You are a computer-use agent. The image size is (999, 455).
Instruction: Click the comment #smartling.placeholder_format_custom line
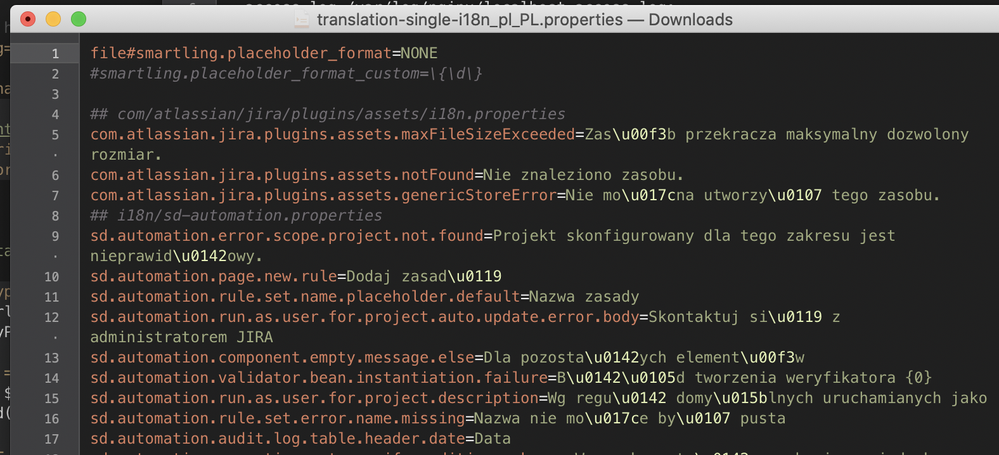(x=287, y=74)
